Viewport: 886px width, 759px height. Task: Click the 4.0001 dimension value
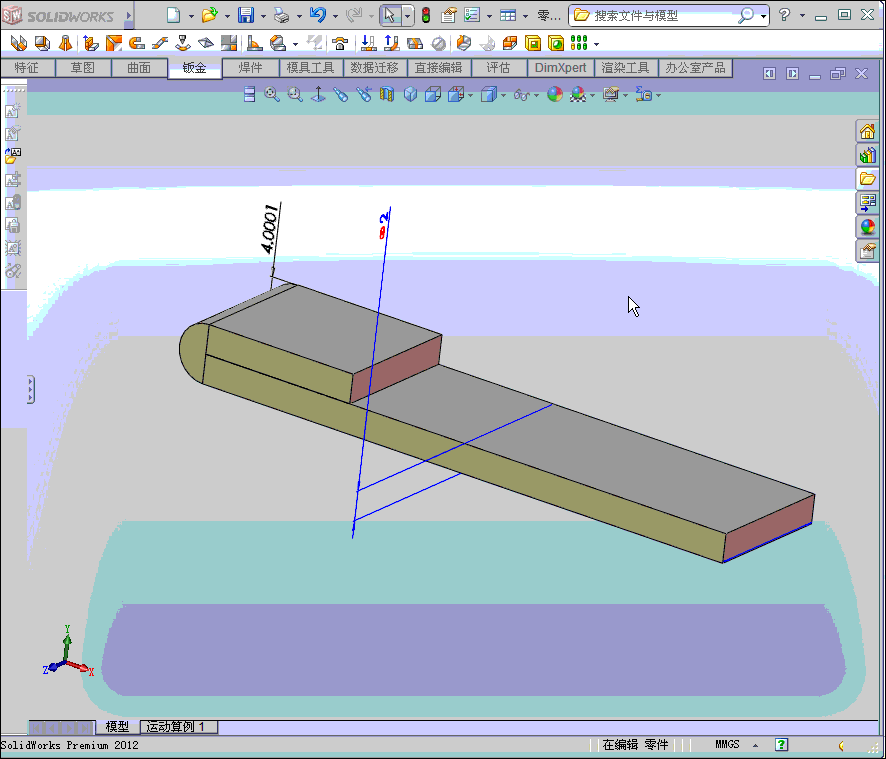(270, 229)
